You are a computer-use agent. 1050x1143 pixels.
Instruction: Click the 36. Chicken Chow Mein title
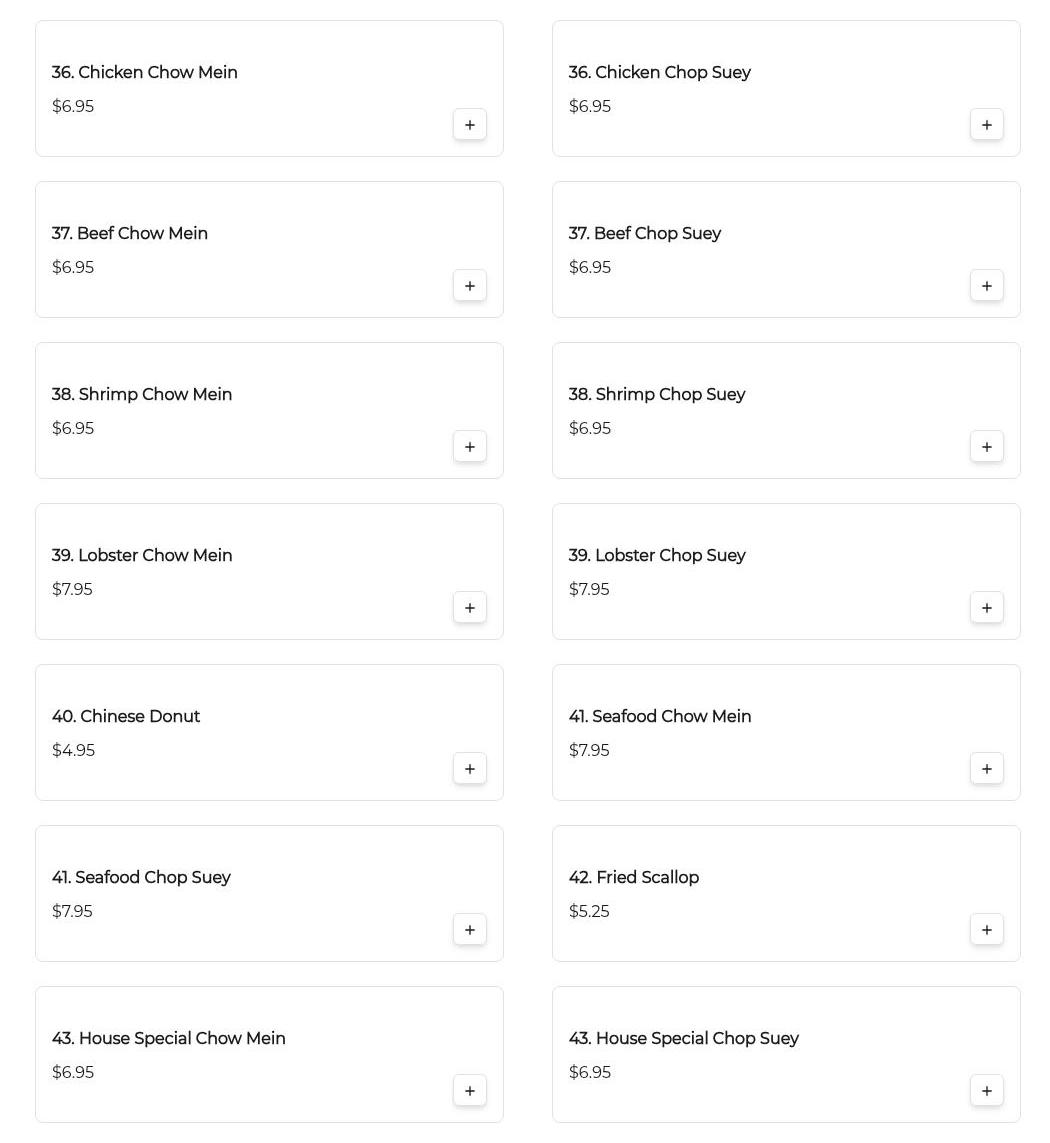coord(144,72)
